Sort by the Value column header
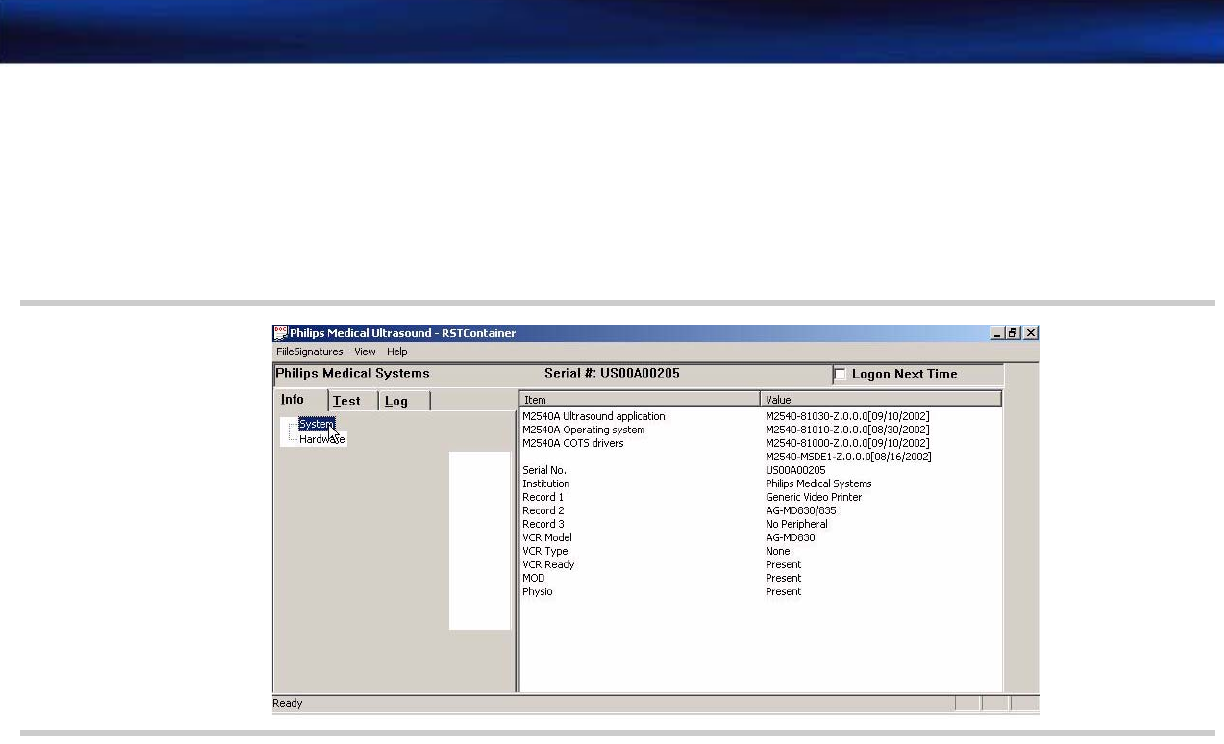1224x744 pixels. [881, 399]
